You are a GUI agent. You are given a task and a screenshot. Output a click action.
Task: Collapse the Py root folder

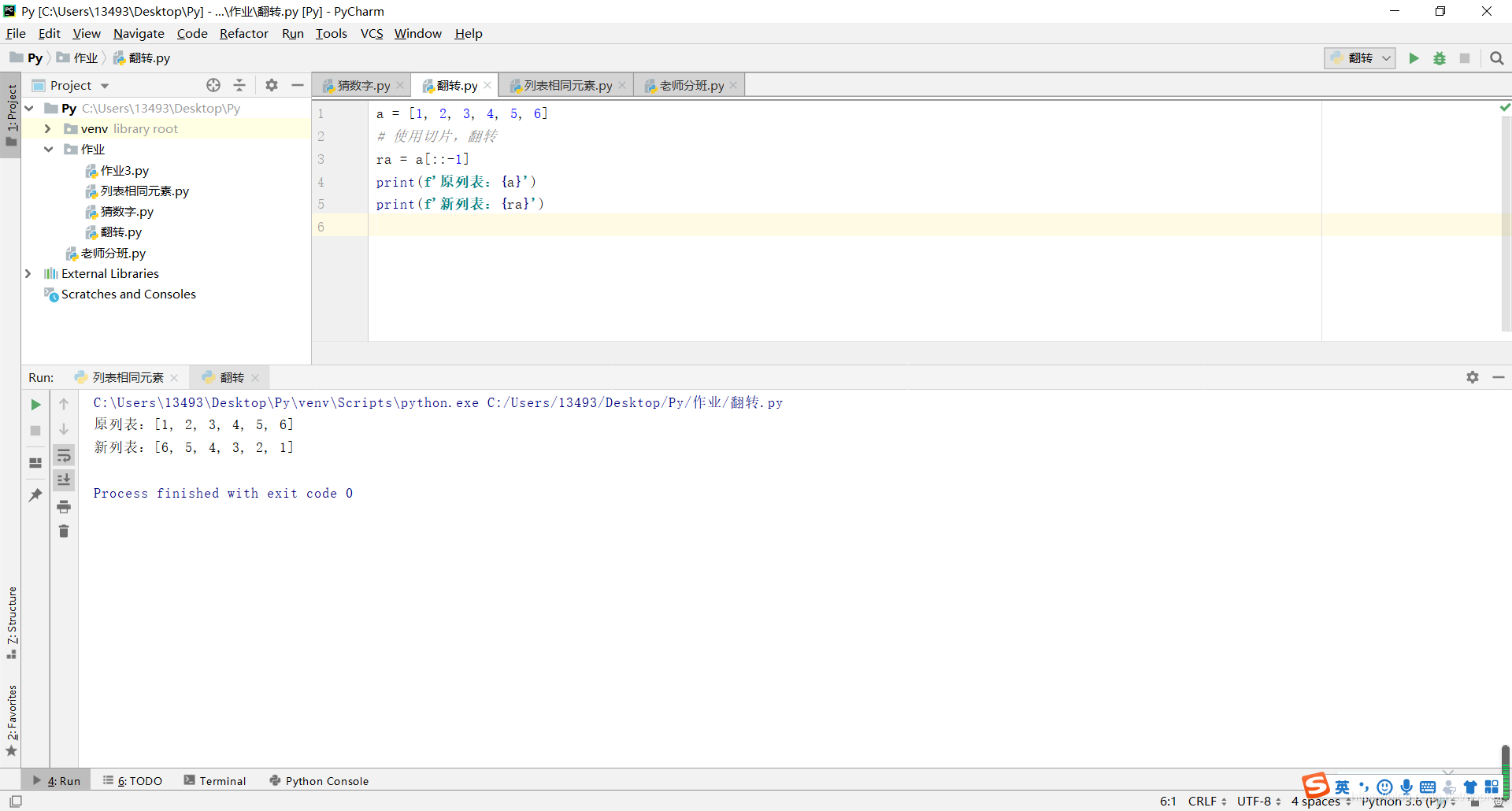[29, 108]
